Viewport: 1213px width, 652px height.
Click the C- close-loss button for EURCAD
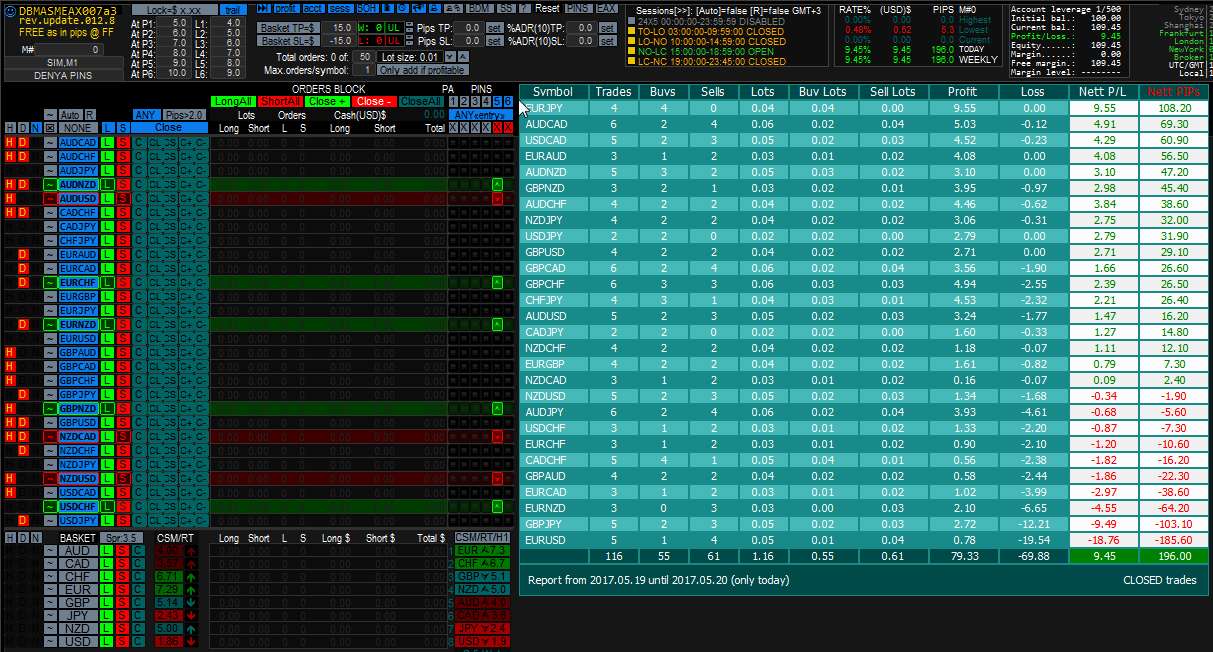tap(201, 269)
